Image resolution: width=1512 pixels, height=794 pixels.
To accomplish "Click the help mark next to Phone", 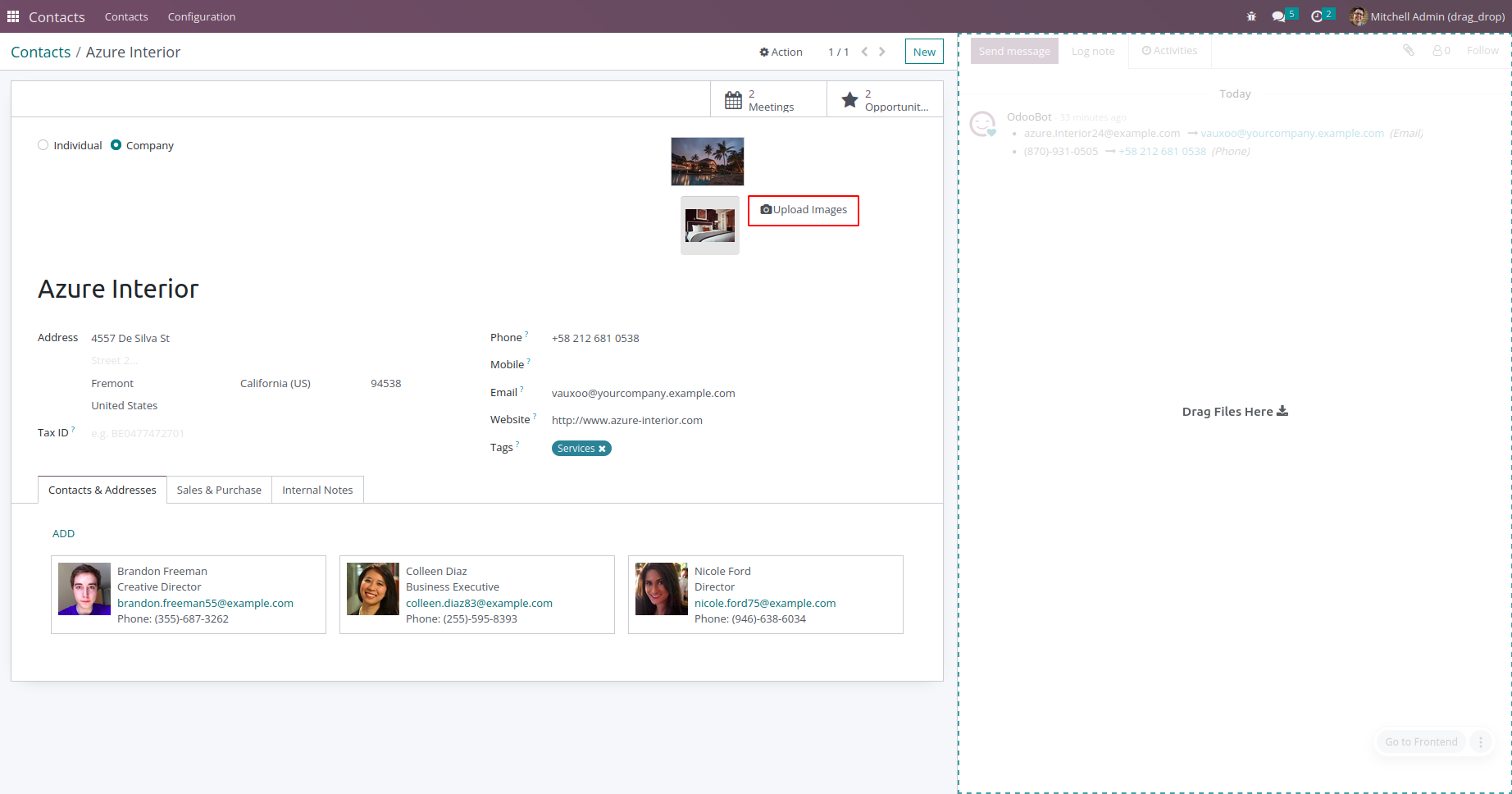I will [x=526, y=335].
